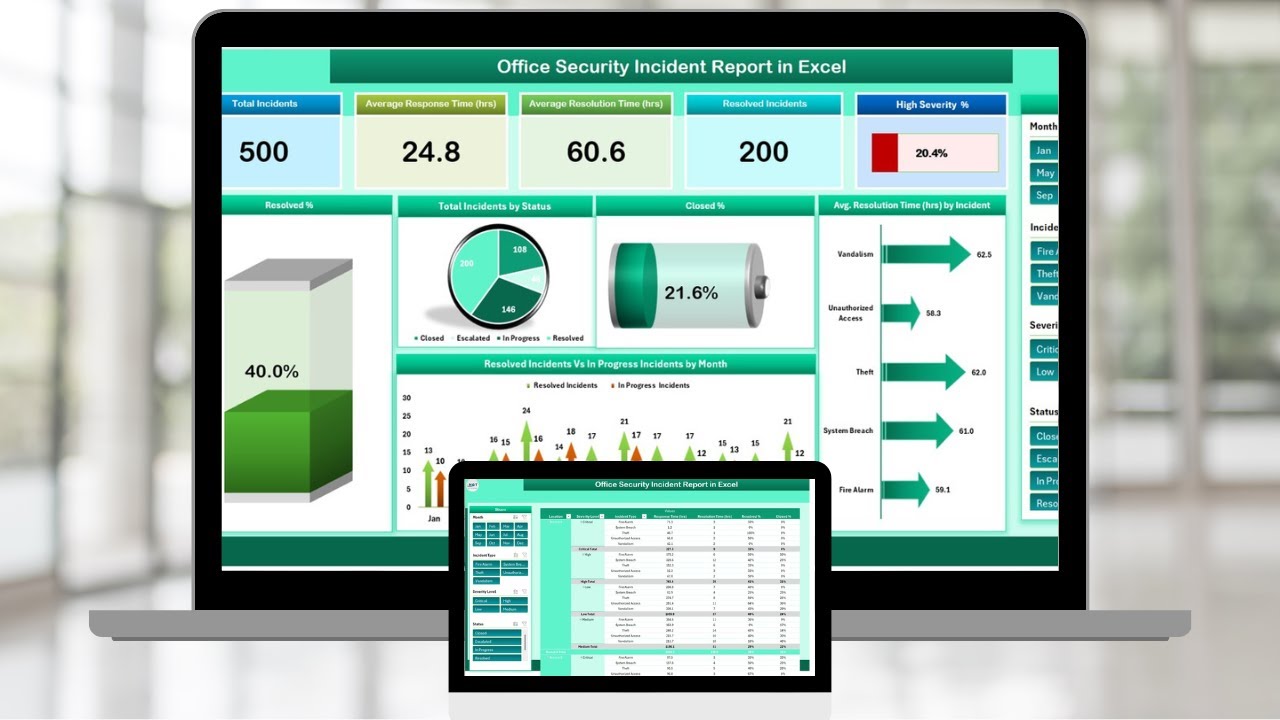Open Severity Level column filter dropdown on tablet
Viewport: 1280px width, 720px height.
point(602,516)
